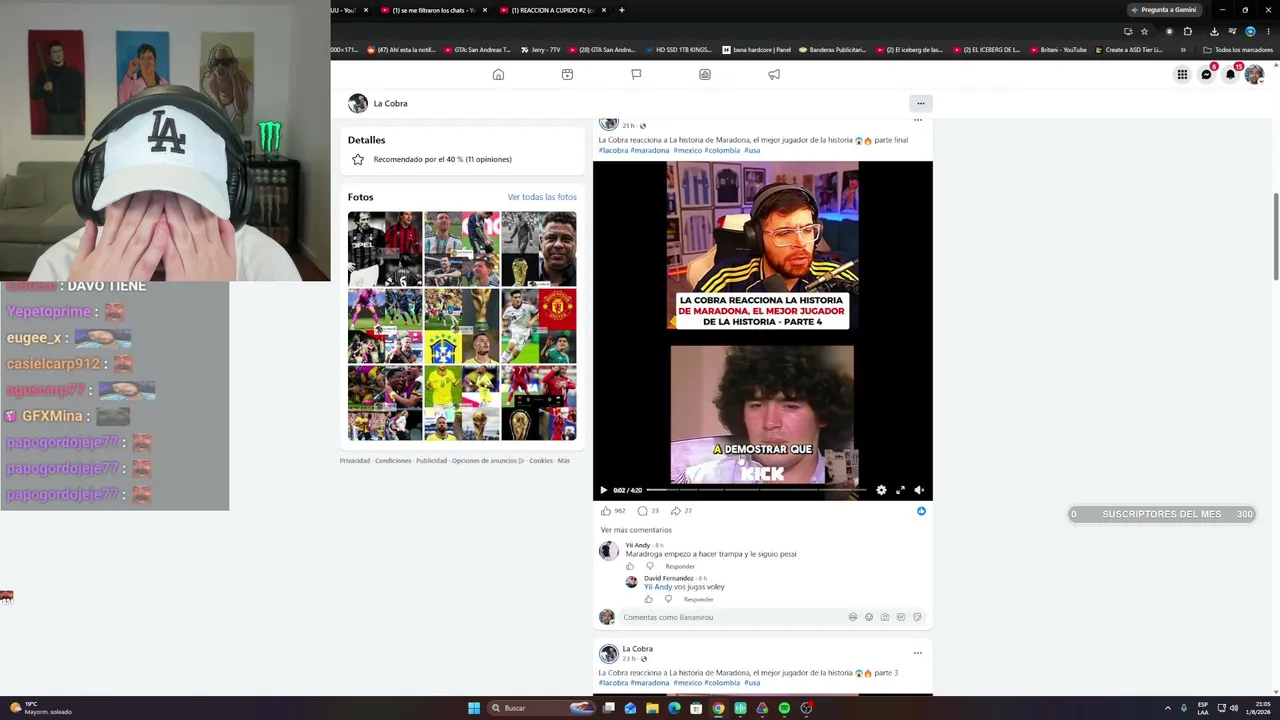Click 'Ver más comentarios' link

point(636,530)
